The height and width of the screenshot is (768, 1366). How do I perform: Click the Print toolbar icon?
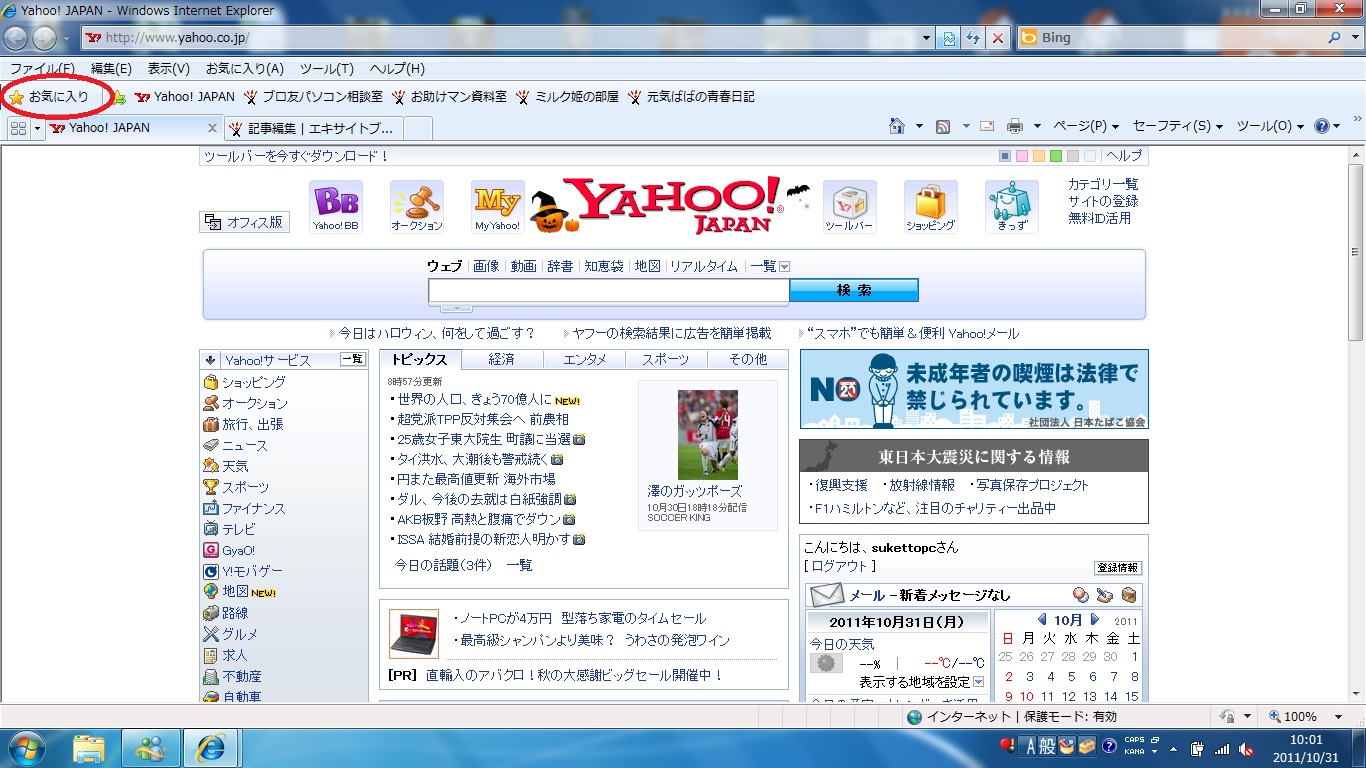[1015, 126]
